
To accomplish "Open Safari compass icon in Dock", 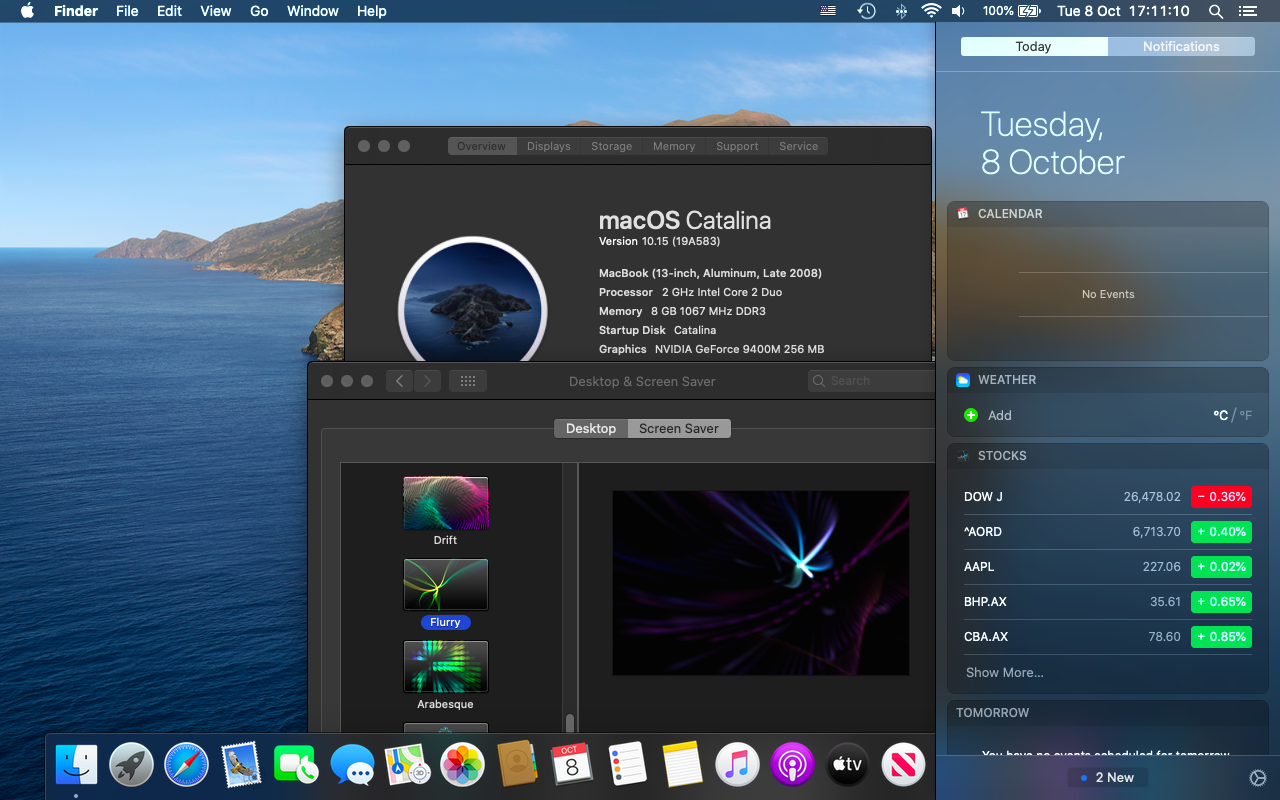I will 186,765.
